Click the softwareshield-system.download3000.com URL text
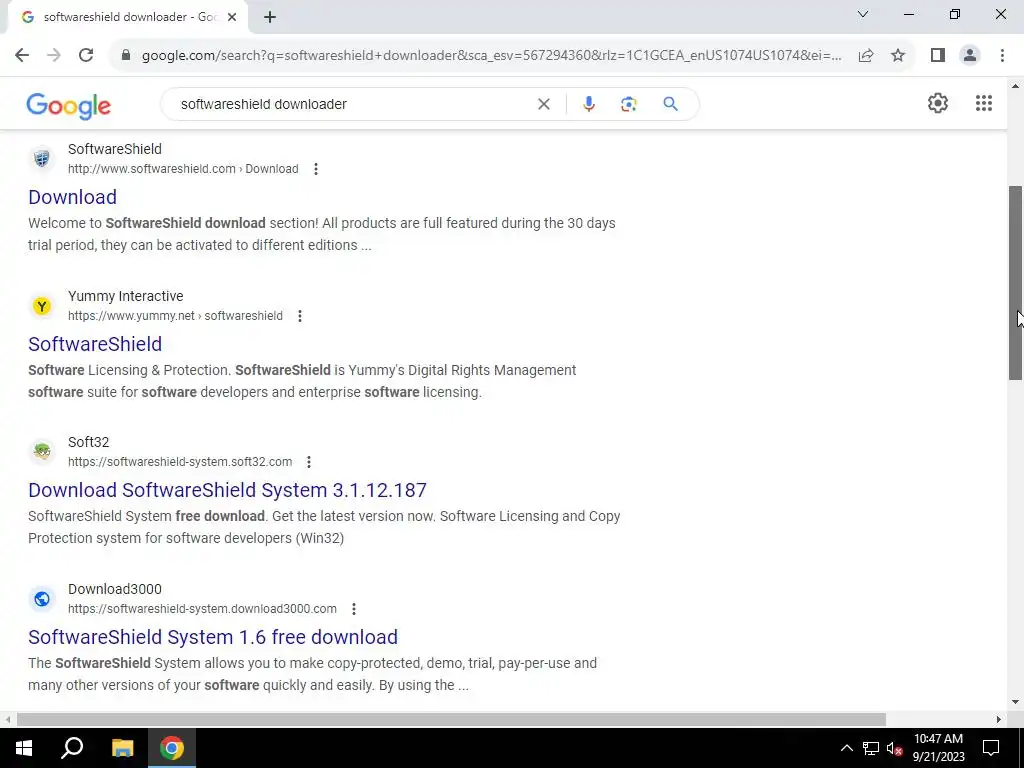The image size is (1024, 768). tap(202, 609)
